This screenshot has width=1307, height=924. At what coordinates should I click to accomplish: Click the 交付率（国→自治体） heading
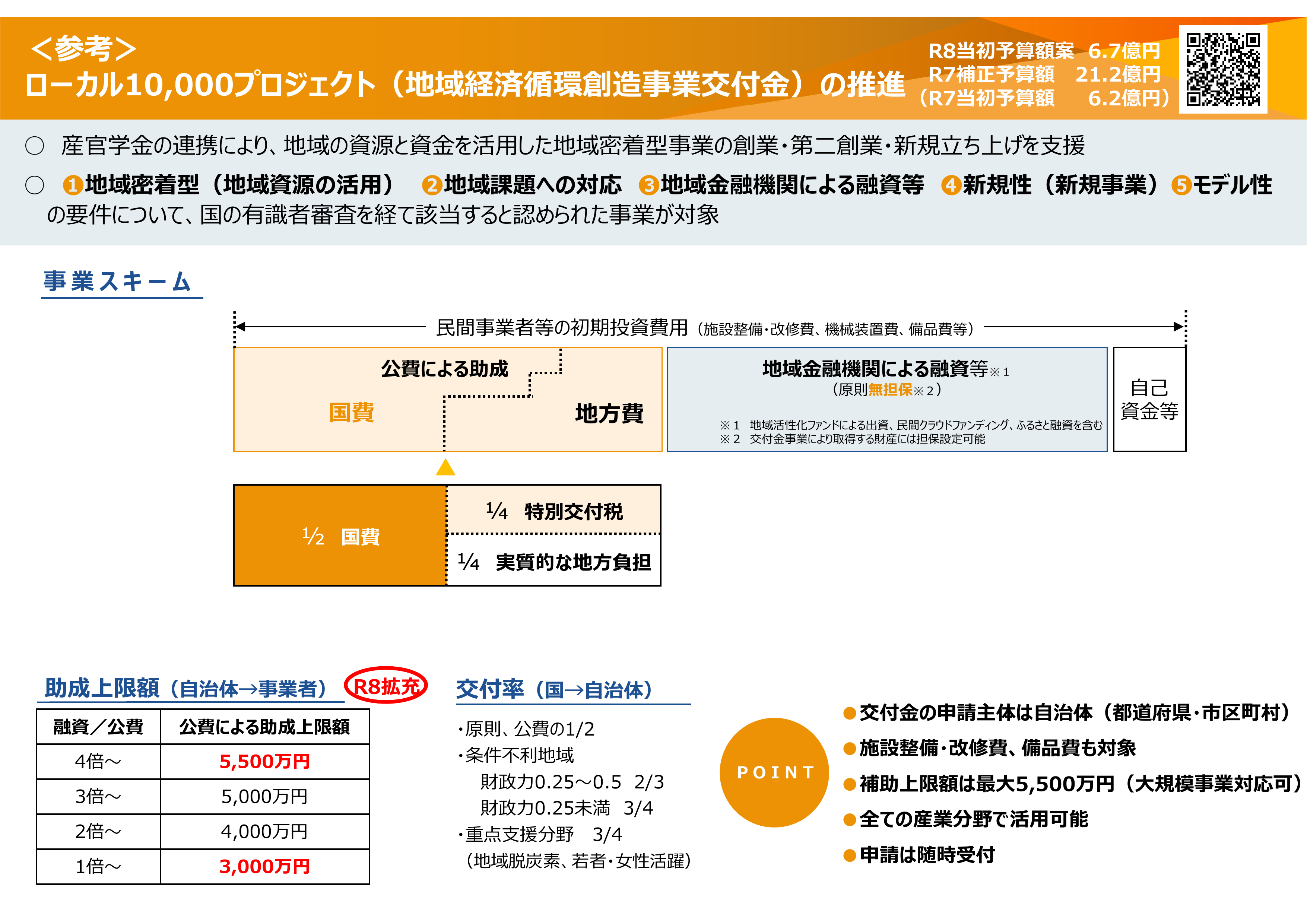(x=555, y=689)
